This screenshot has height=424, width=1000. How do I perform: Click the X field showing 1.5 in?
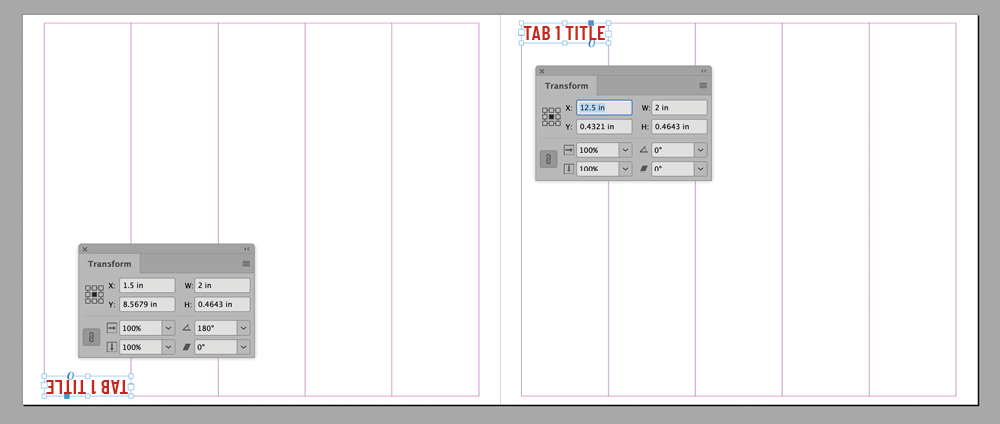pos(147,285)
